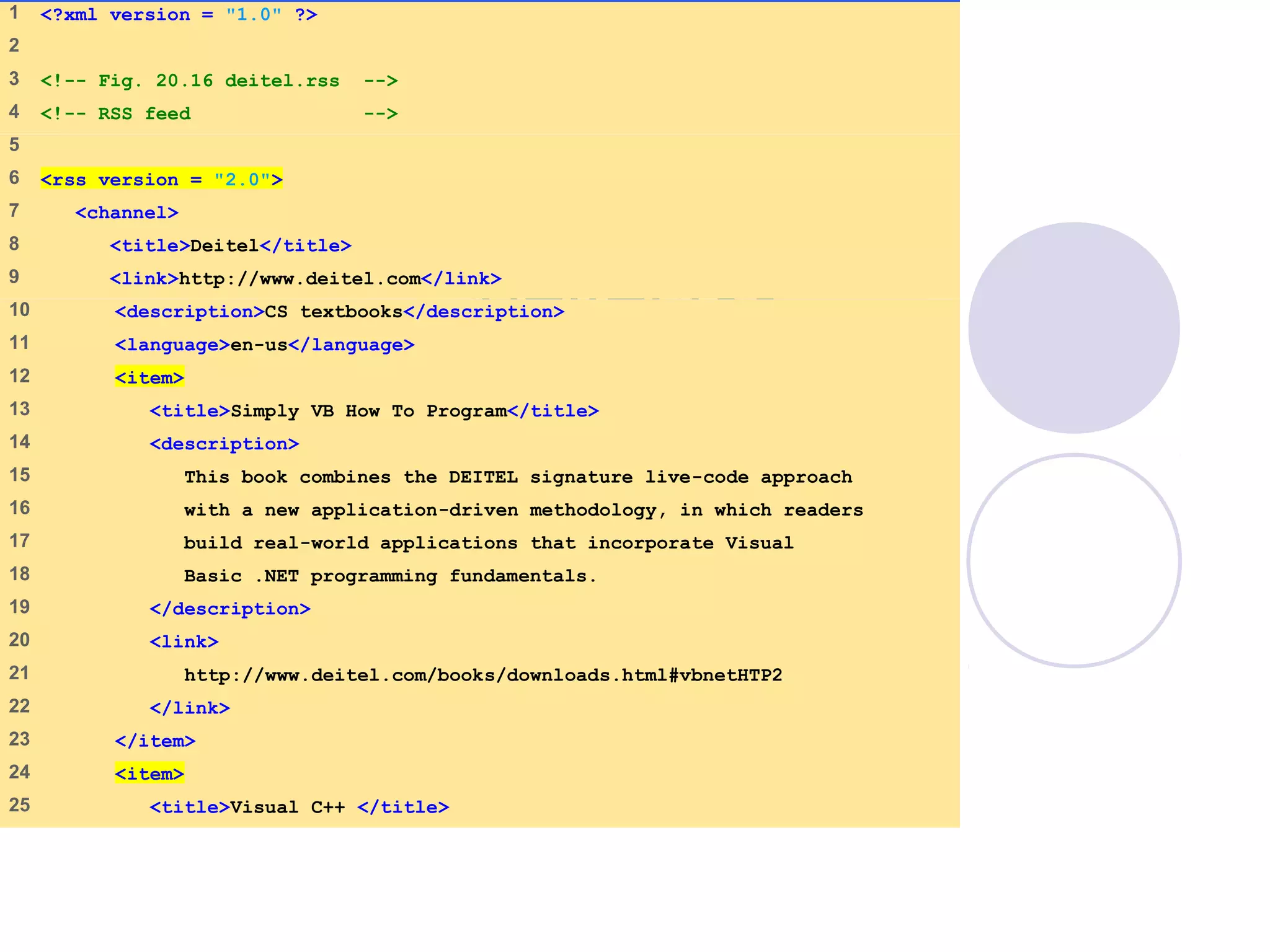Image resolution: width=1270 pixels, height=952 pixels.
Task: Click the line 'build real-world applications that incorporate Visual'
Action: 489,542
